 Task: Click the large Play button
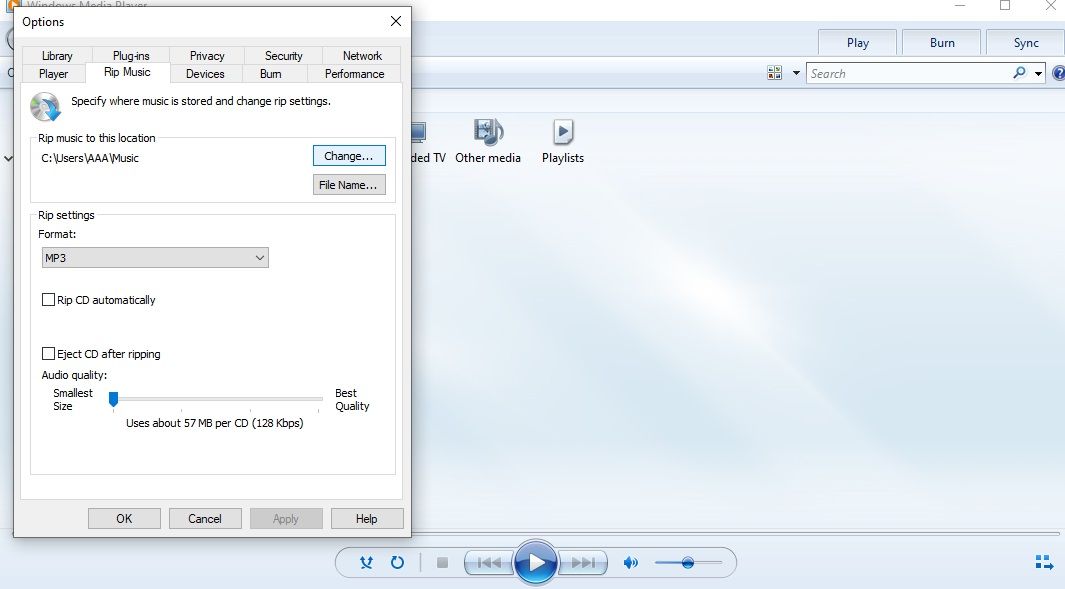coord(536,563)
